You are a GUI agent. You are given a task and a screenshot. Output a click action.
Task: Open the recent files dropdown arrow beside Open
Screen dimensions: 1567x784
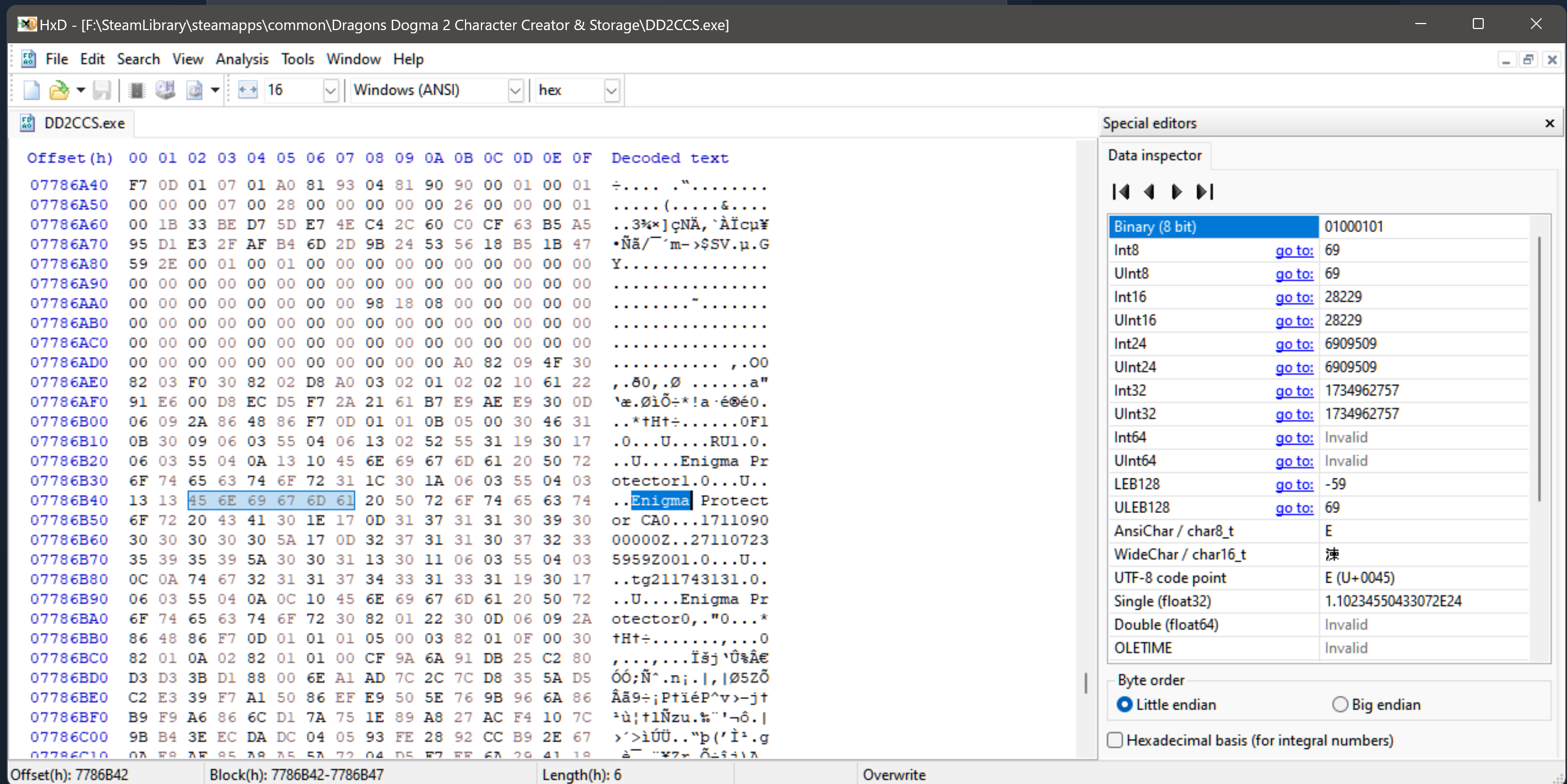pyautogui.click(x=81, y=91)
